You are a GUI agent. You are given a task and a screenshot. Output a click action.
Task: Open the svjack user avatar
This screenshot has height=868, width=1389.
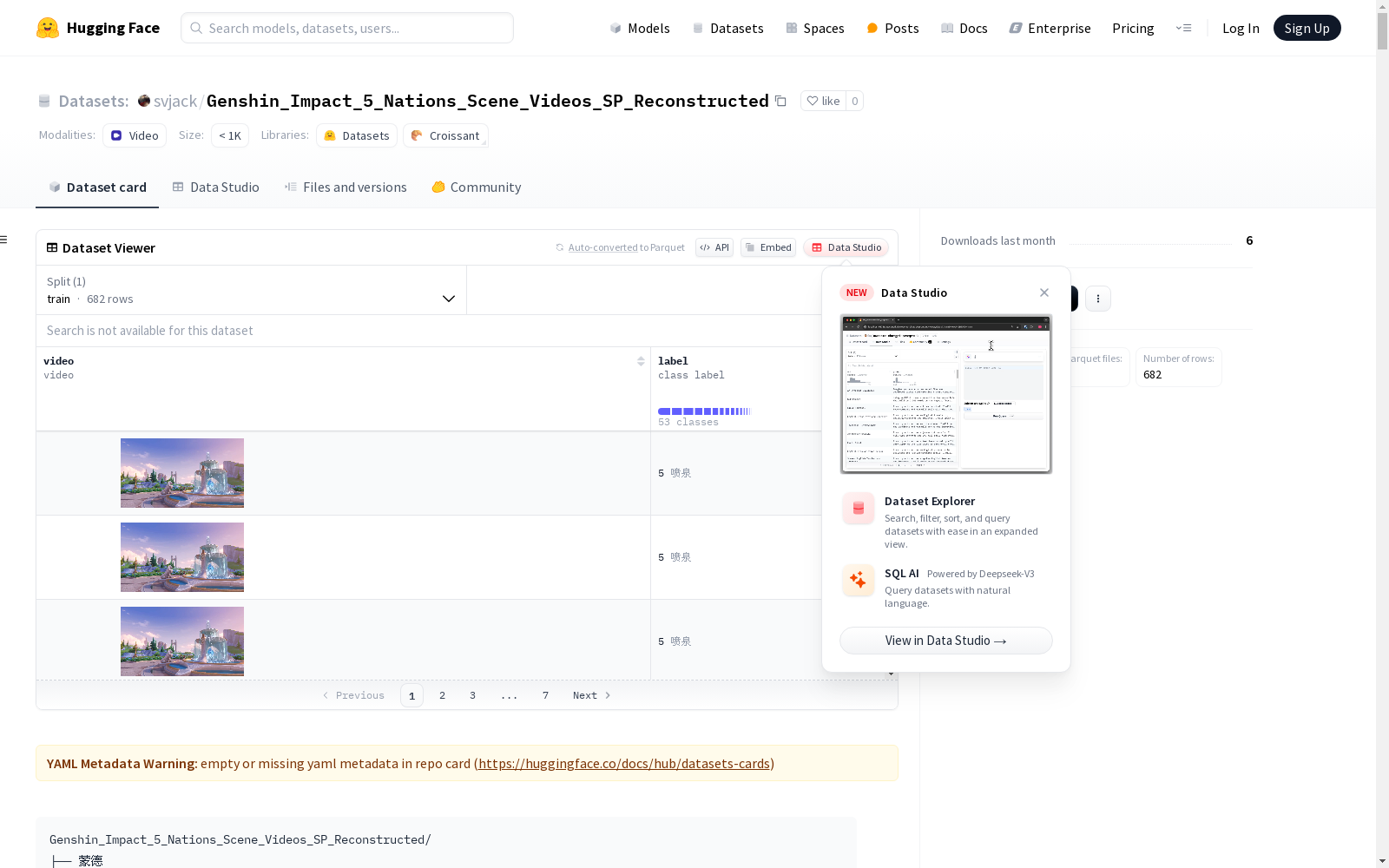click(144, 101)
